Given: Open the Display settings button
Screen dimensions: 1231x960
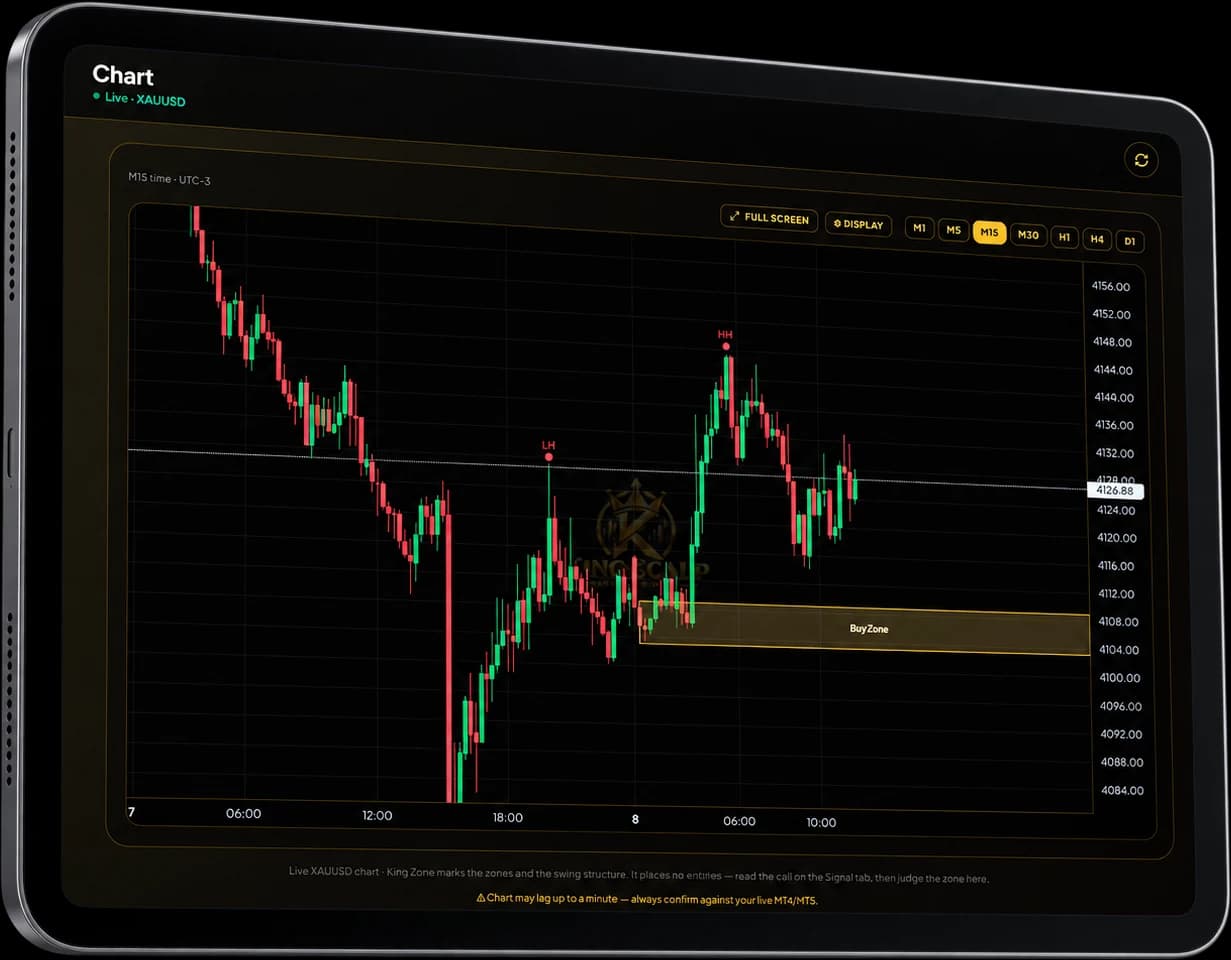Looking at the screenshot, I should (x=859, y=225).
